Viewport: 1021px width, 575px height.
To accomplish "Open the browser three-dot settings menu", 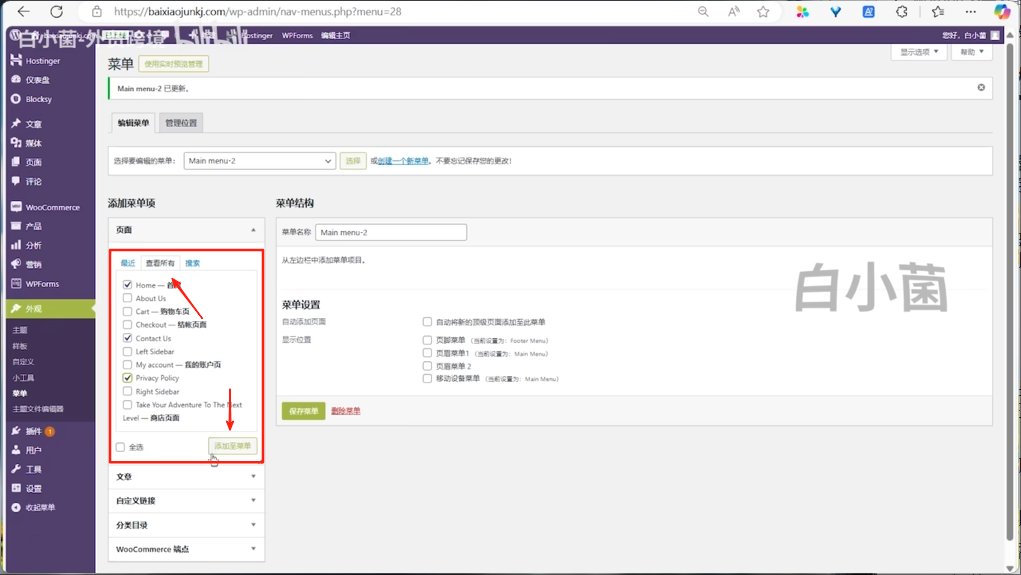I will [971, 12].
